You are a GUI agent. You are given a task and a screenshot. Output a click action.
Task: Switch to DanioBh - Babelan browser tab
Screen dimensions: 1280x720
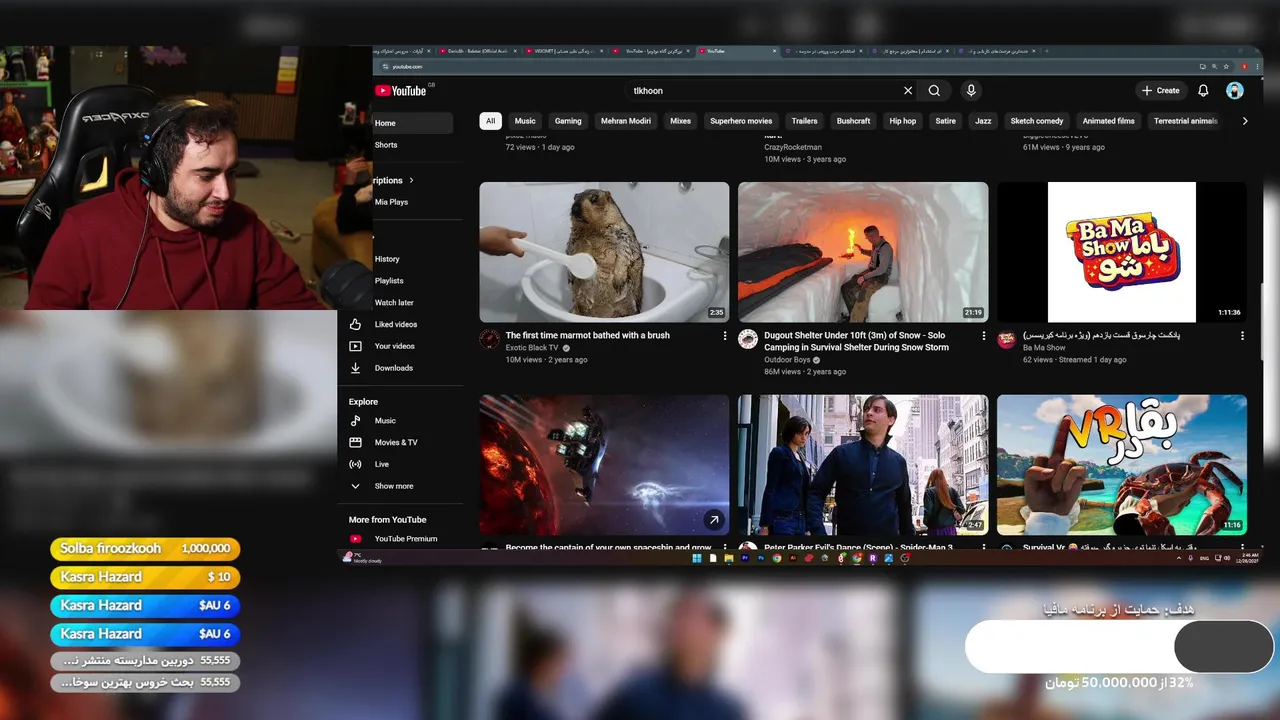478,51
